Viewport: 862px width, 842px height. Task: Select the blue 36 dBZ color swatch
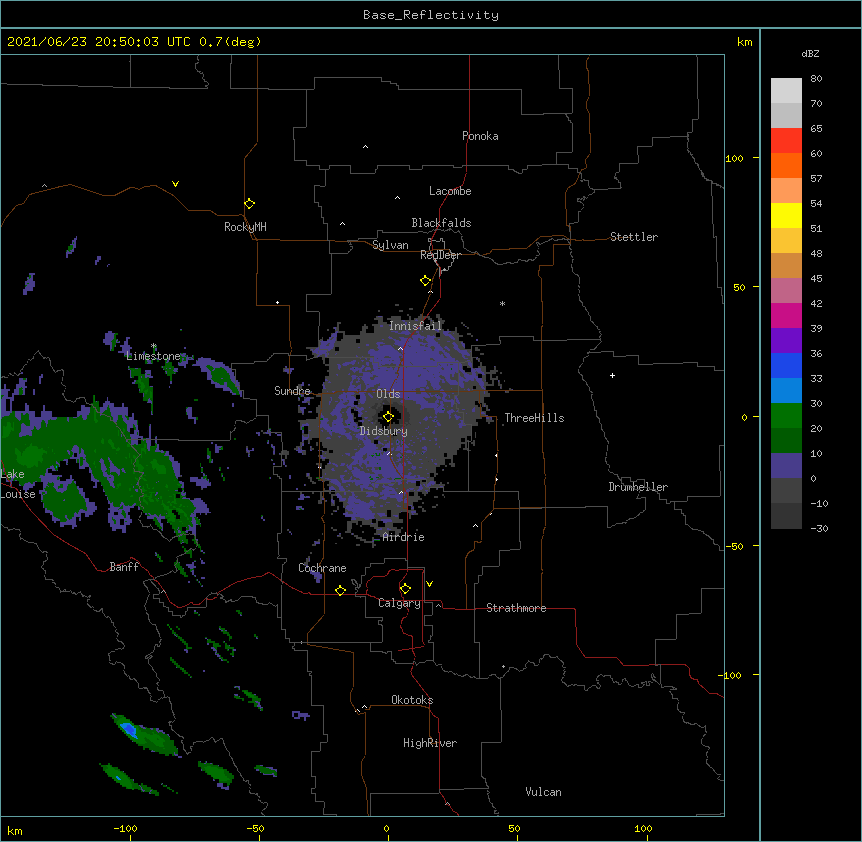pyautogui.click(x=786, y=365)
